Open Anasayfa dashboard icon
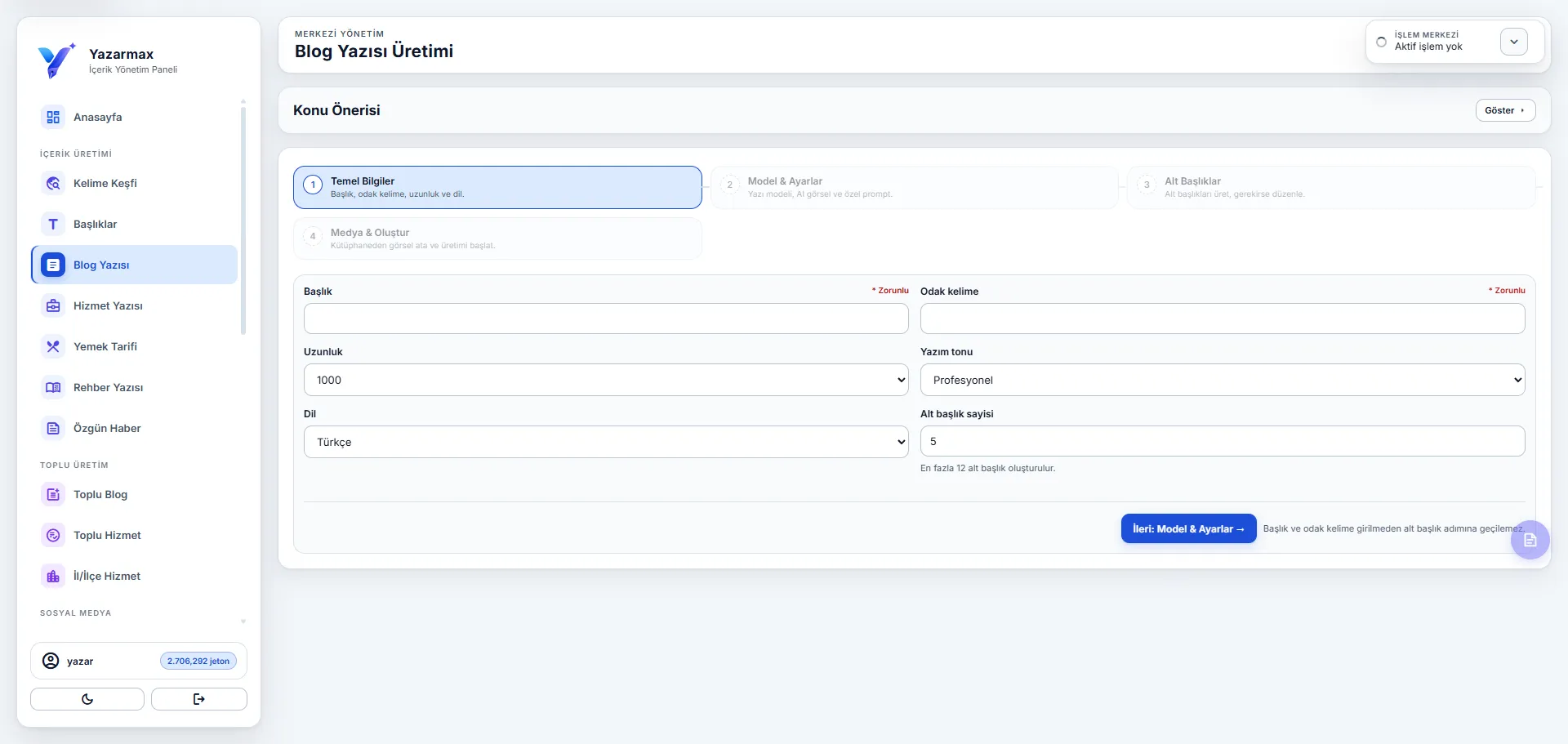 (x=53, y=117)
